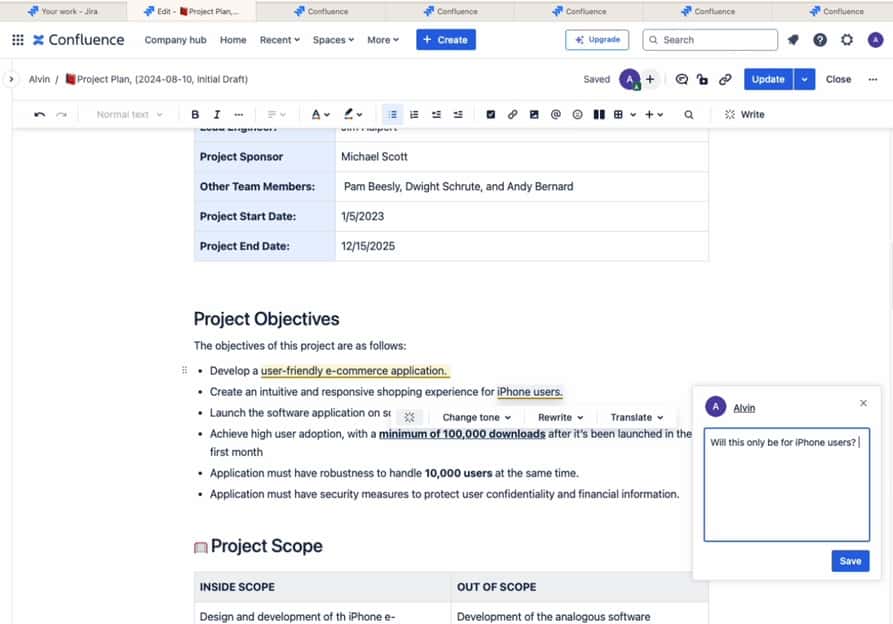Open notifications bell icon
This screenshot has height=624, width=893.
point(793,40)
